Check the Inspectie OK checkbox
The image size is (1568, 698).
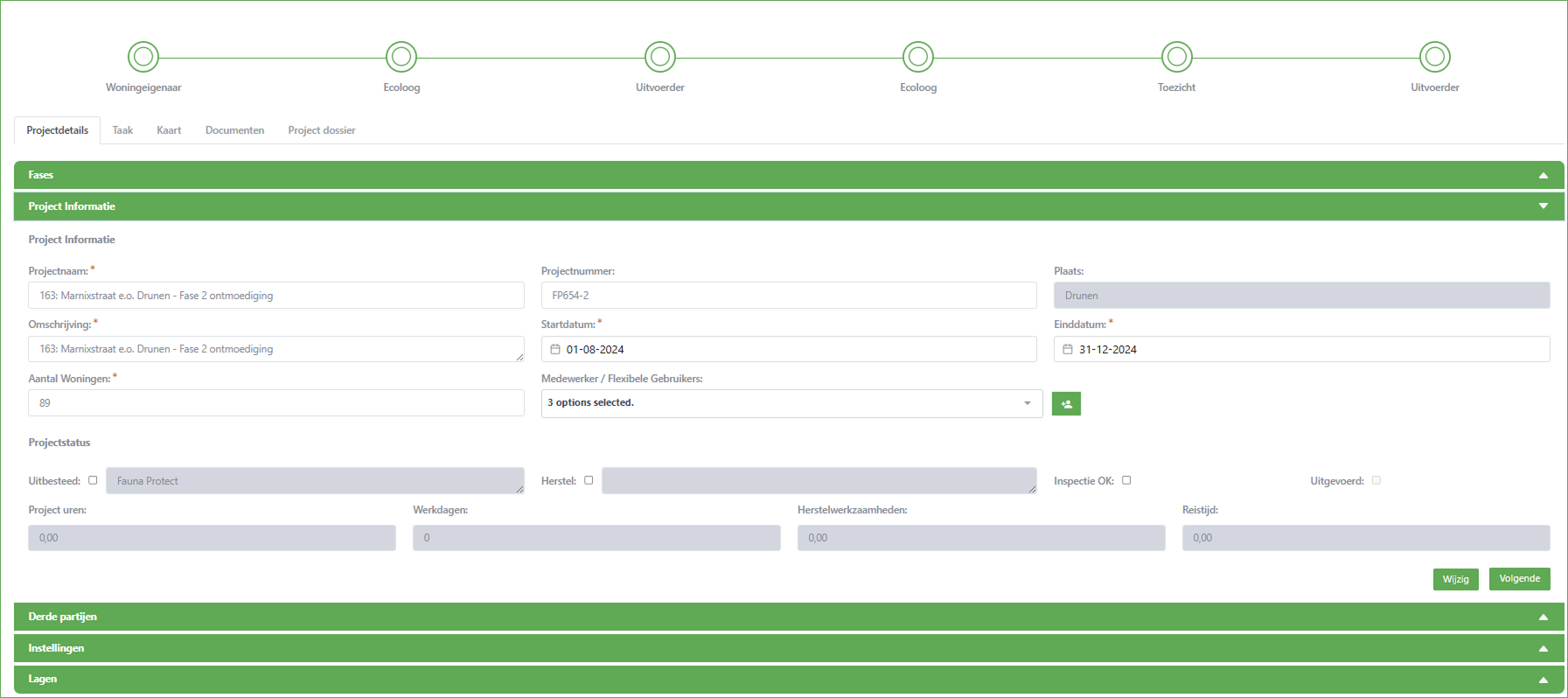click(1126, 480)
